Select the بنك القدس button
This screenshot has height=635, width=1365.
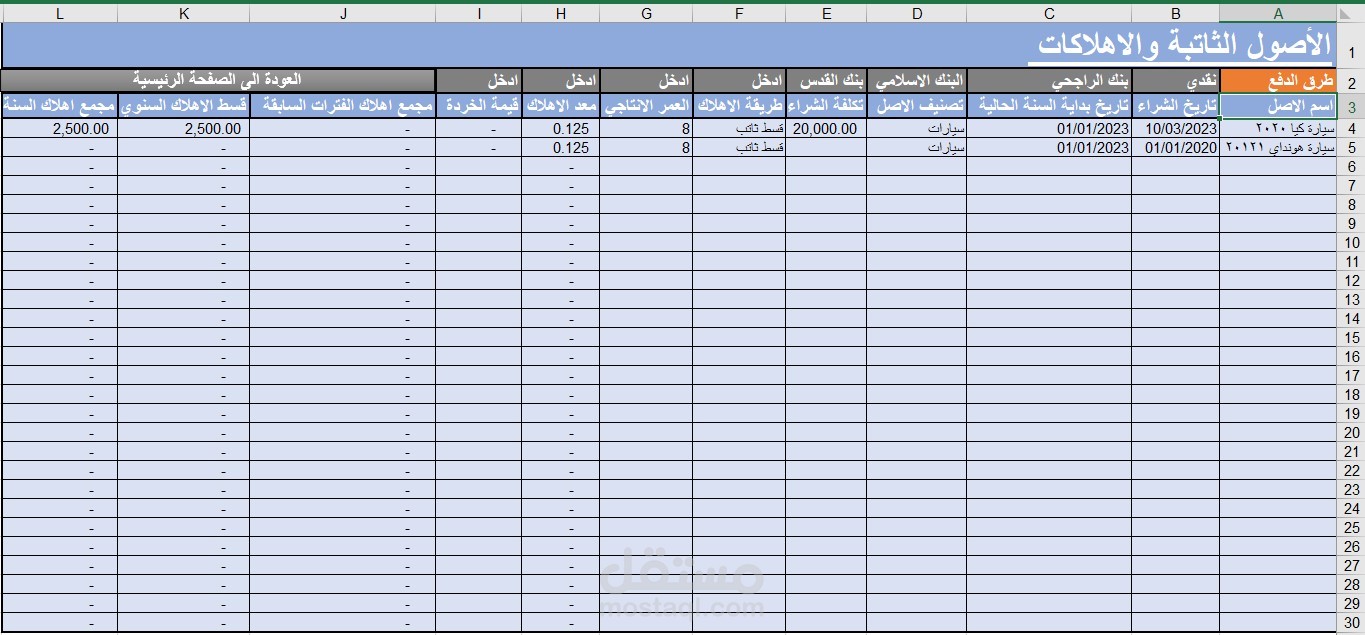click(x=826, y=81)
